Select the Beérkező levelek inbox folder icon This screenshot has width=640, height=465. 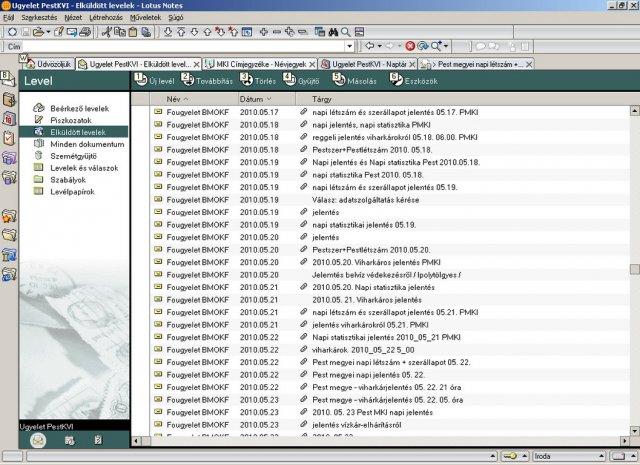click(39, 107)
